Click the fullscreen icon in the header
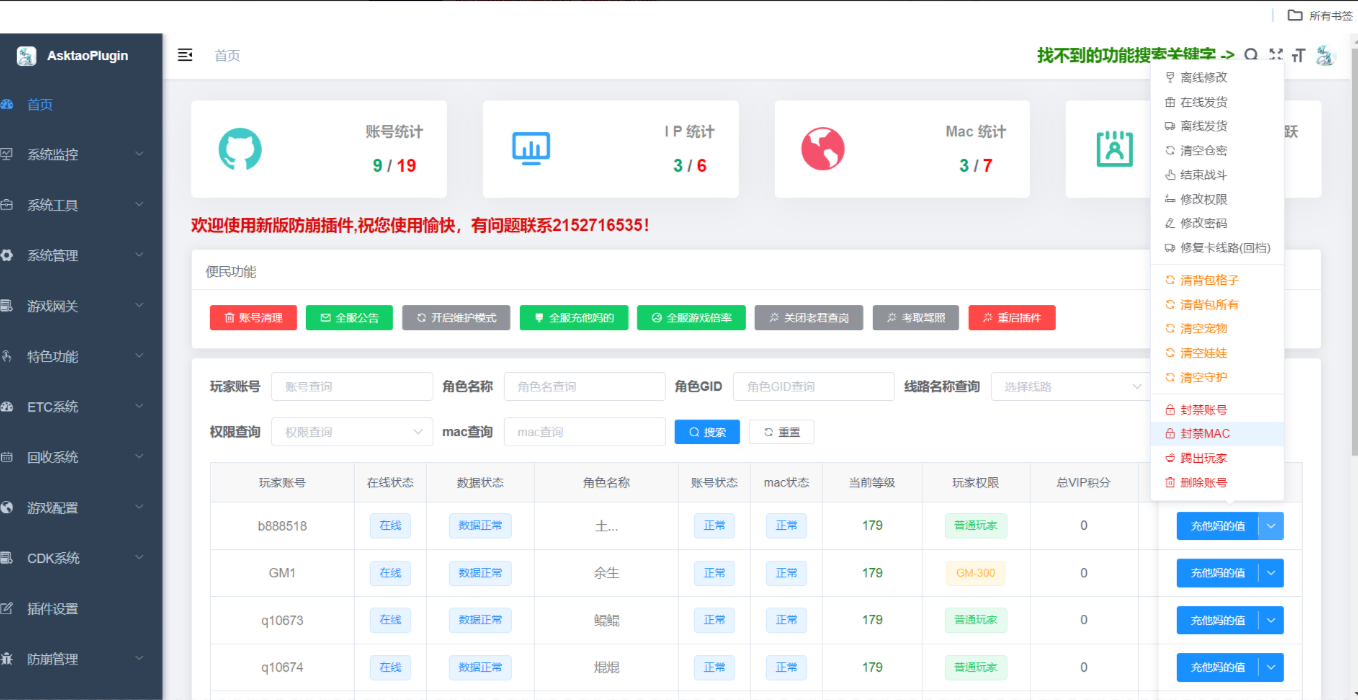This screenshot has width=1358, height=700. tap(1276, 55)
